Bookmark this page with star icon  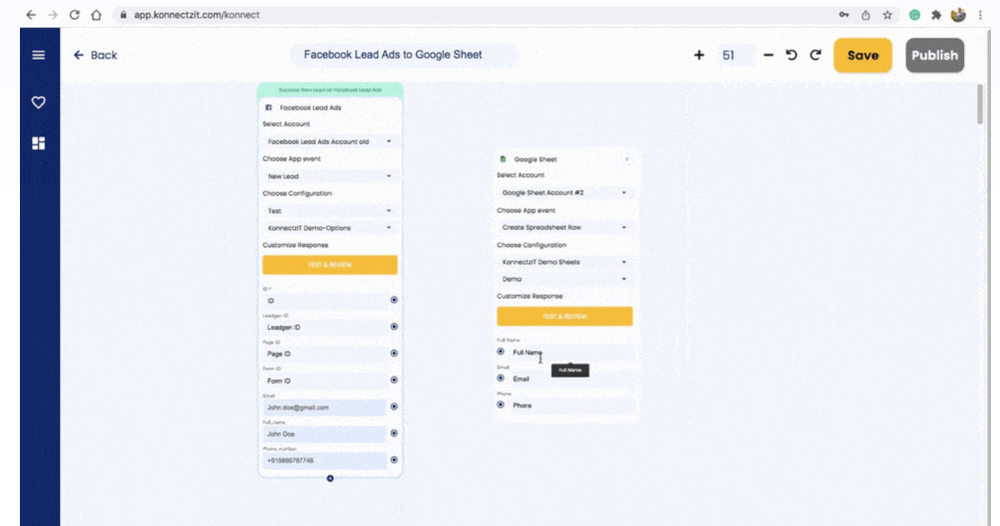[x=887, y=15]
